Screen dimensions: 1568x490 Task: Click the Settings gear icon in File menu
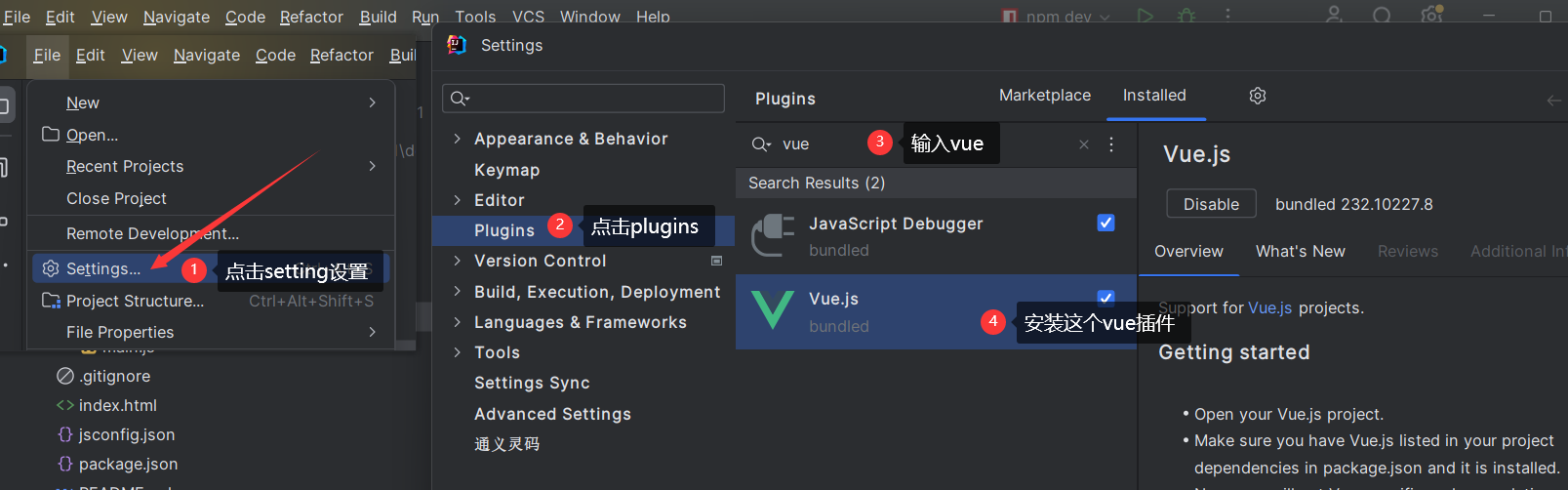click(51, 268)
